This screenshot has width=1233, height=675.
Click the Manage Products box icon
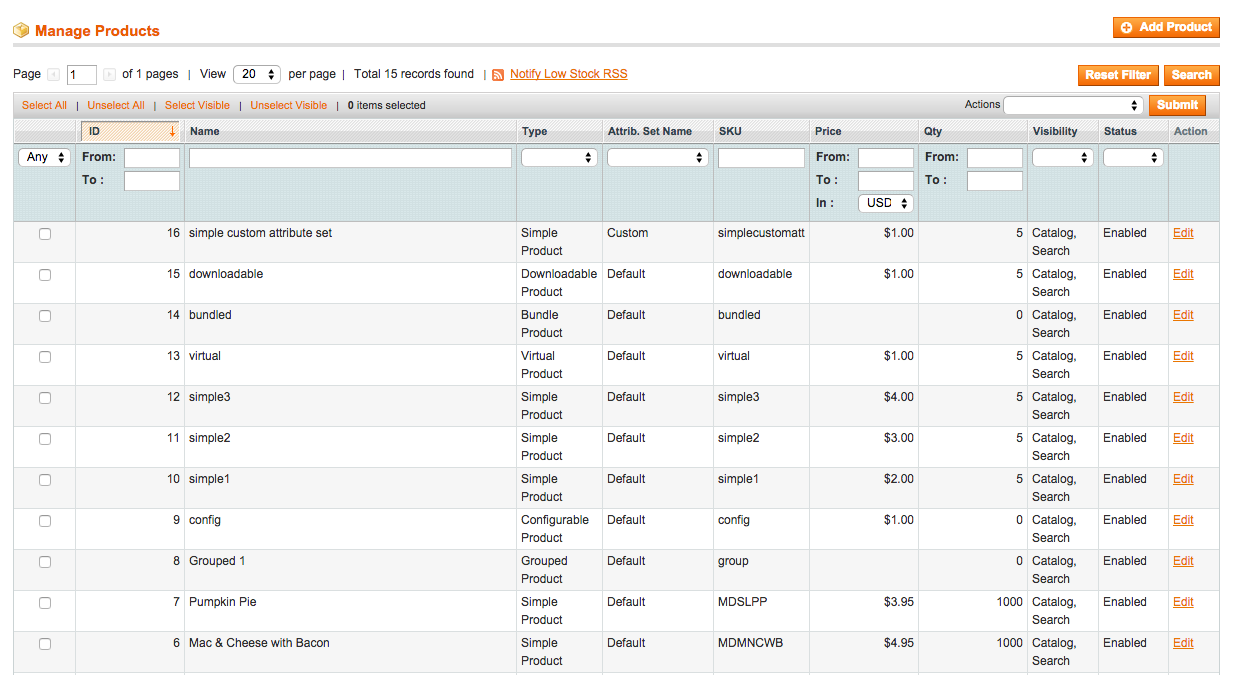(x=21, y=31)
